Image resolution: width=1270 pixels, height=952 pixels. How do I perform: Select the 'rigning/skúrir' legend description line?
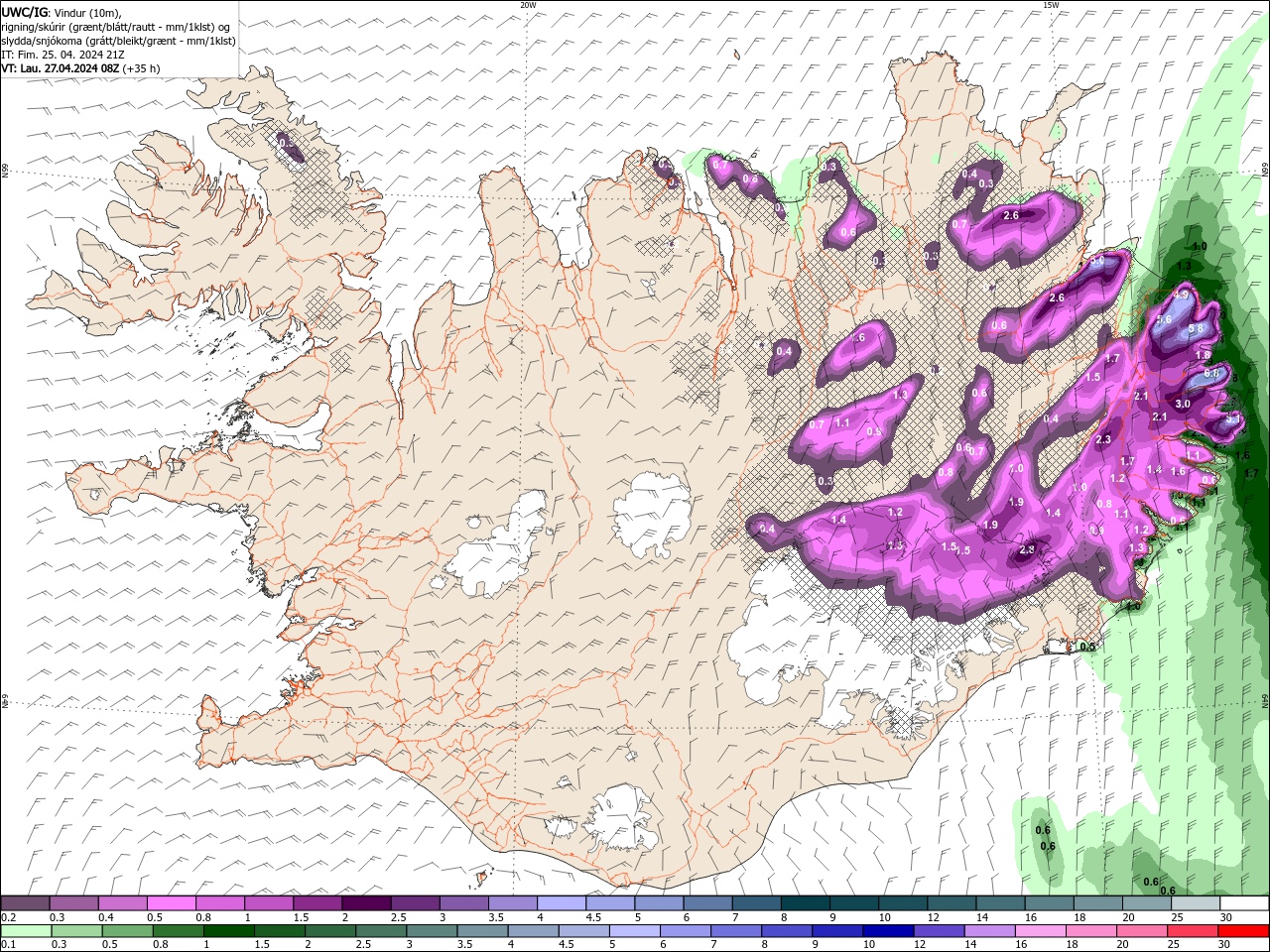[x=116, y=27]
